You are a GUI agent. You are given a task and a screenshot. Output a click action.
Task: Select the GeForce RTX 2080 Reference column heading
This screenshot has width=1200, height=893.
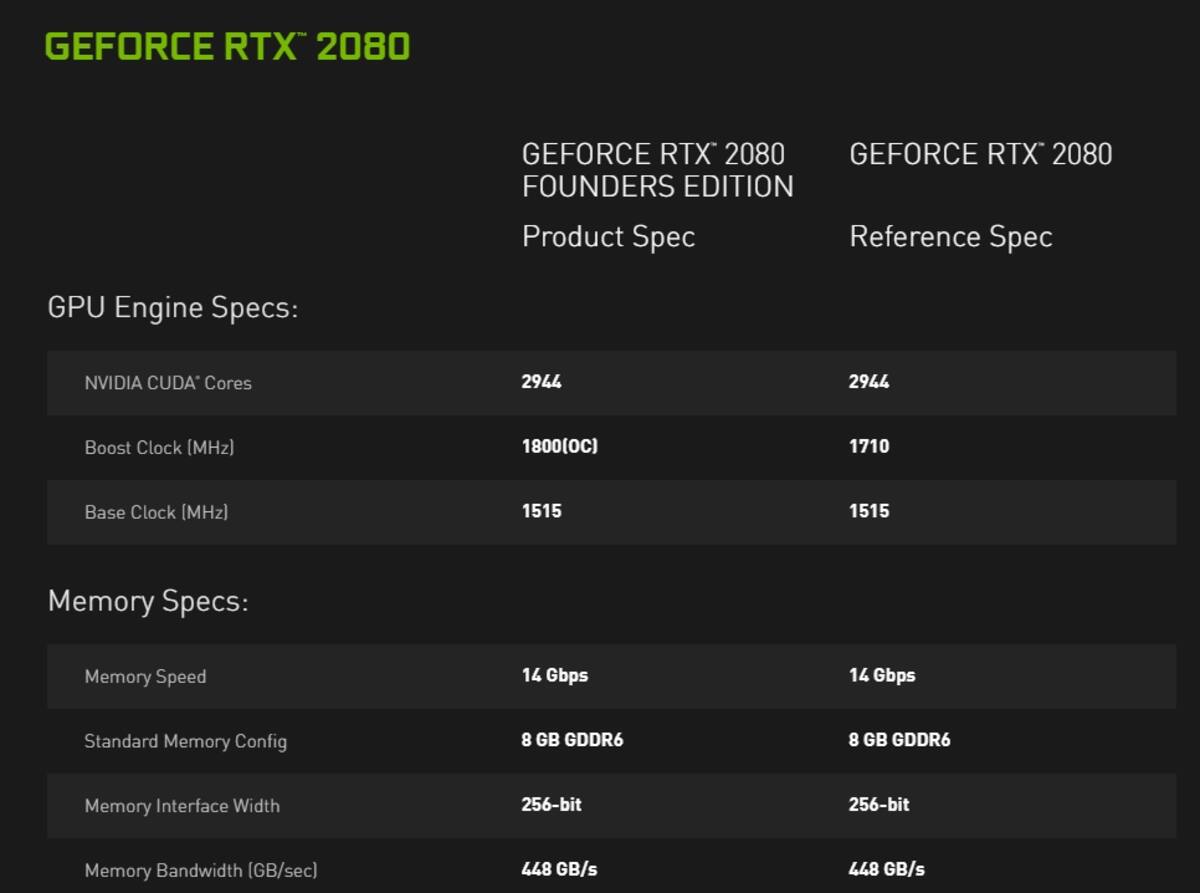coord(981,154)
